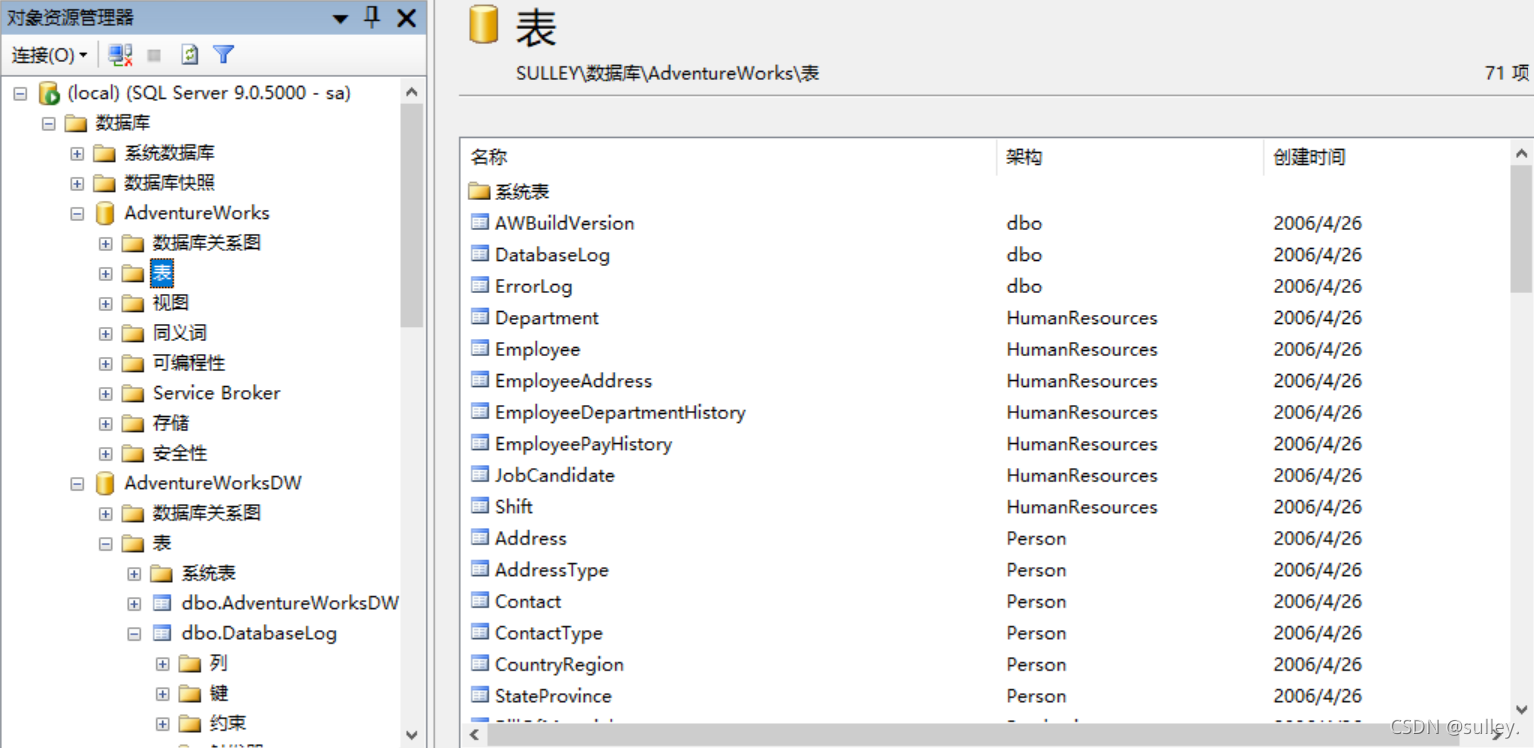
Task: Select the Employee table icon
Action: click(x=480, y=349)
